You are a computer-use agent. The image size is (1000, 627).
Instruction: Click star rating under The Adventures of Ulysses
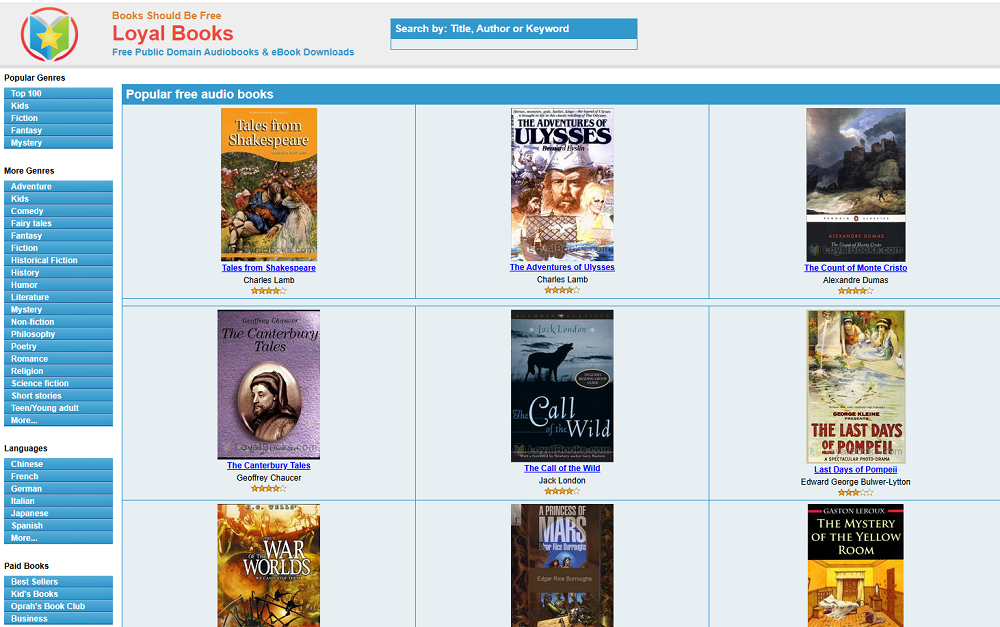click(x=562, y=290)
